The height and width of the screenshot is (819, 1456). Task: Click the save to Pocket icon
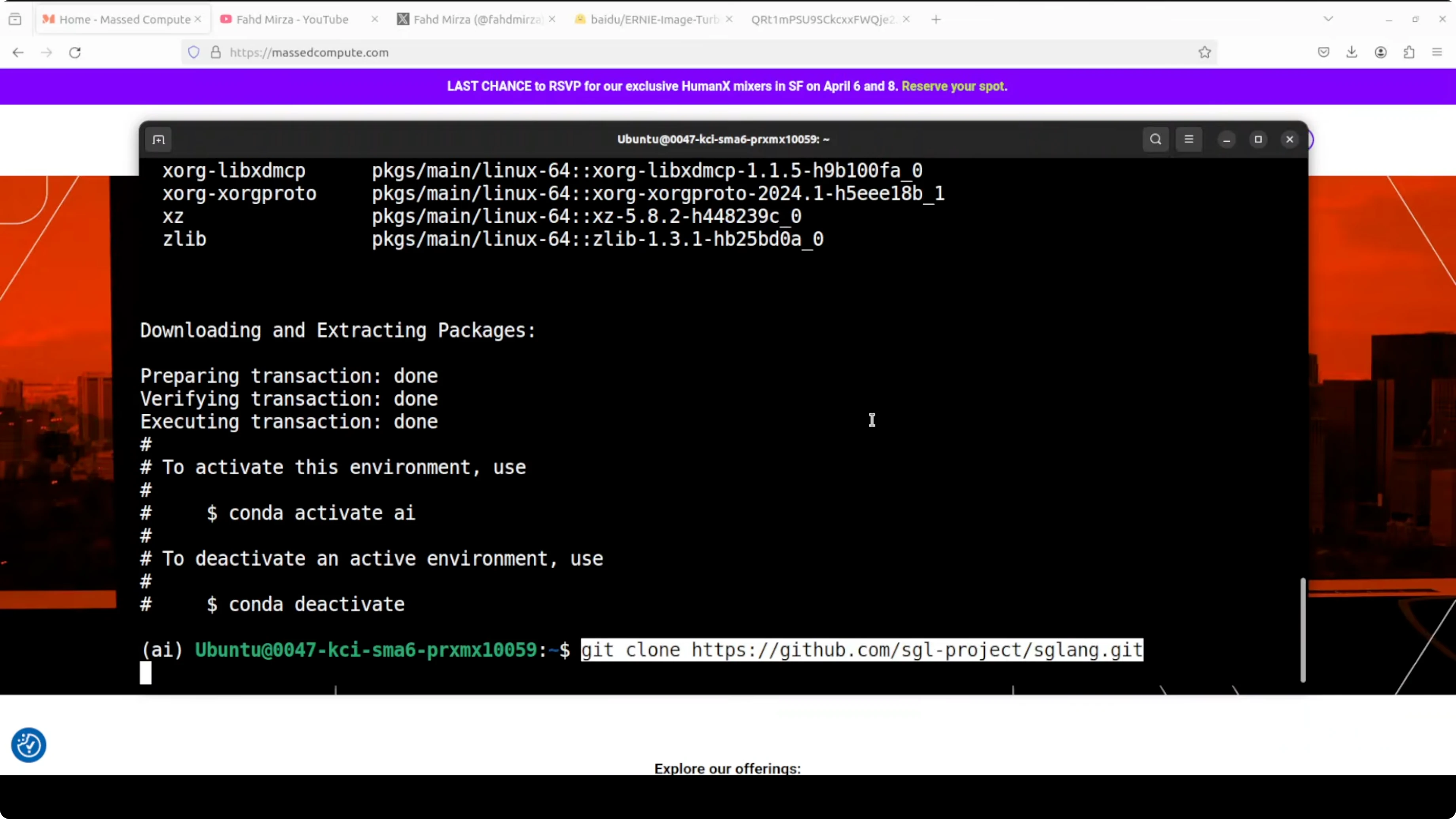click(x=1323, y=53)
